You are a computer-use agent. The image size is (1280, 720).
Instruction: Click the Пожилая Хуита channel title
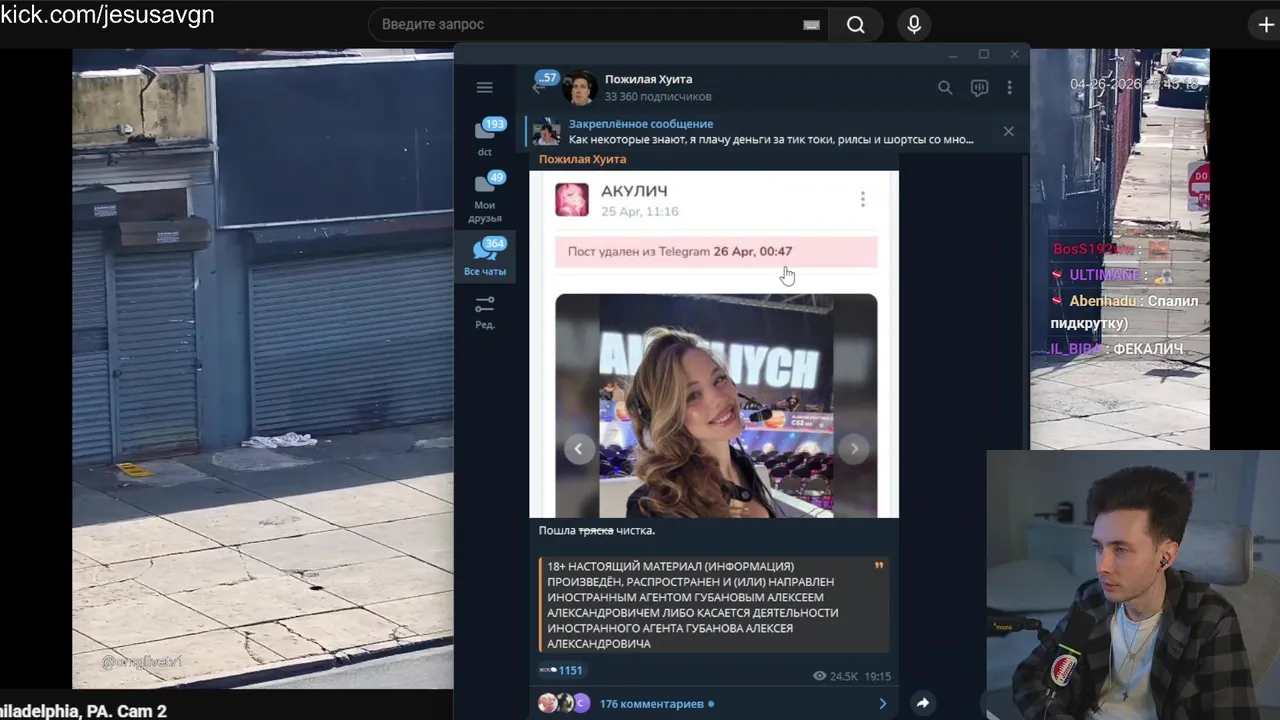click(648, 79)
